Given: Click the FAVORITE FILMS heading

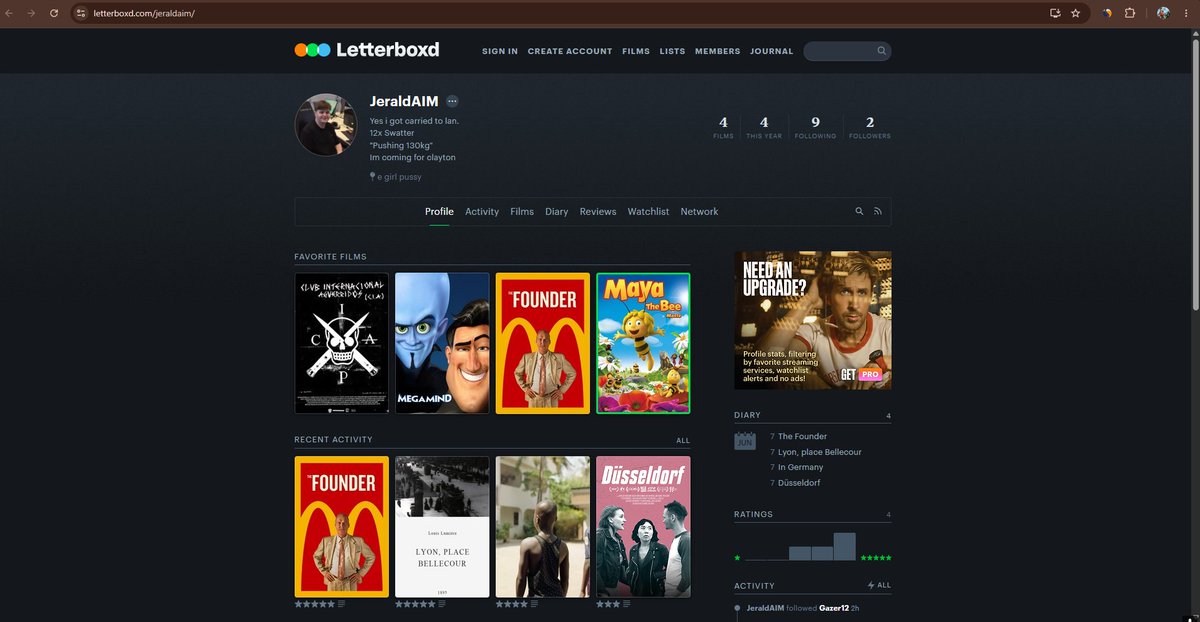Looking at the screenshot, I should click(330, 257).
